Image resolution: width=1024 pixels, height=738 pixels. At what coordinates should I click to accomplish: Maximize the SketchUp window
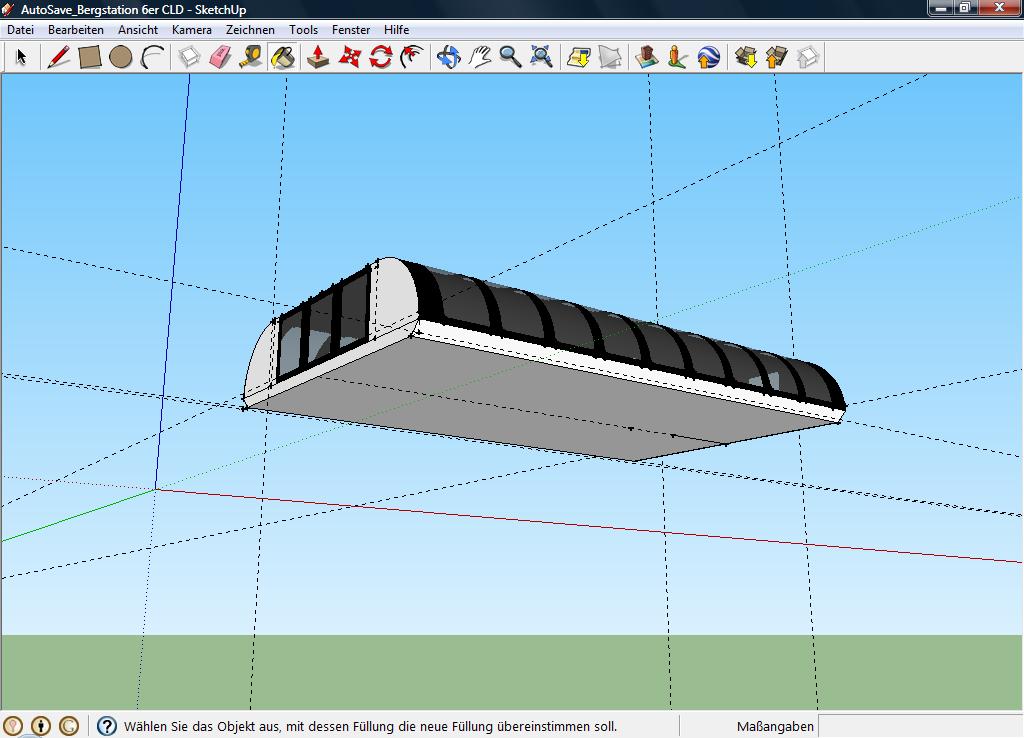pyautogui.click(x=965, y=8)
